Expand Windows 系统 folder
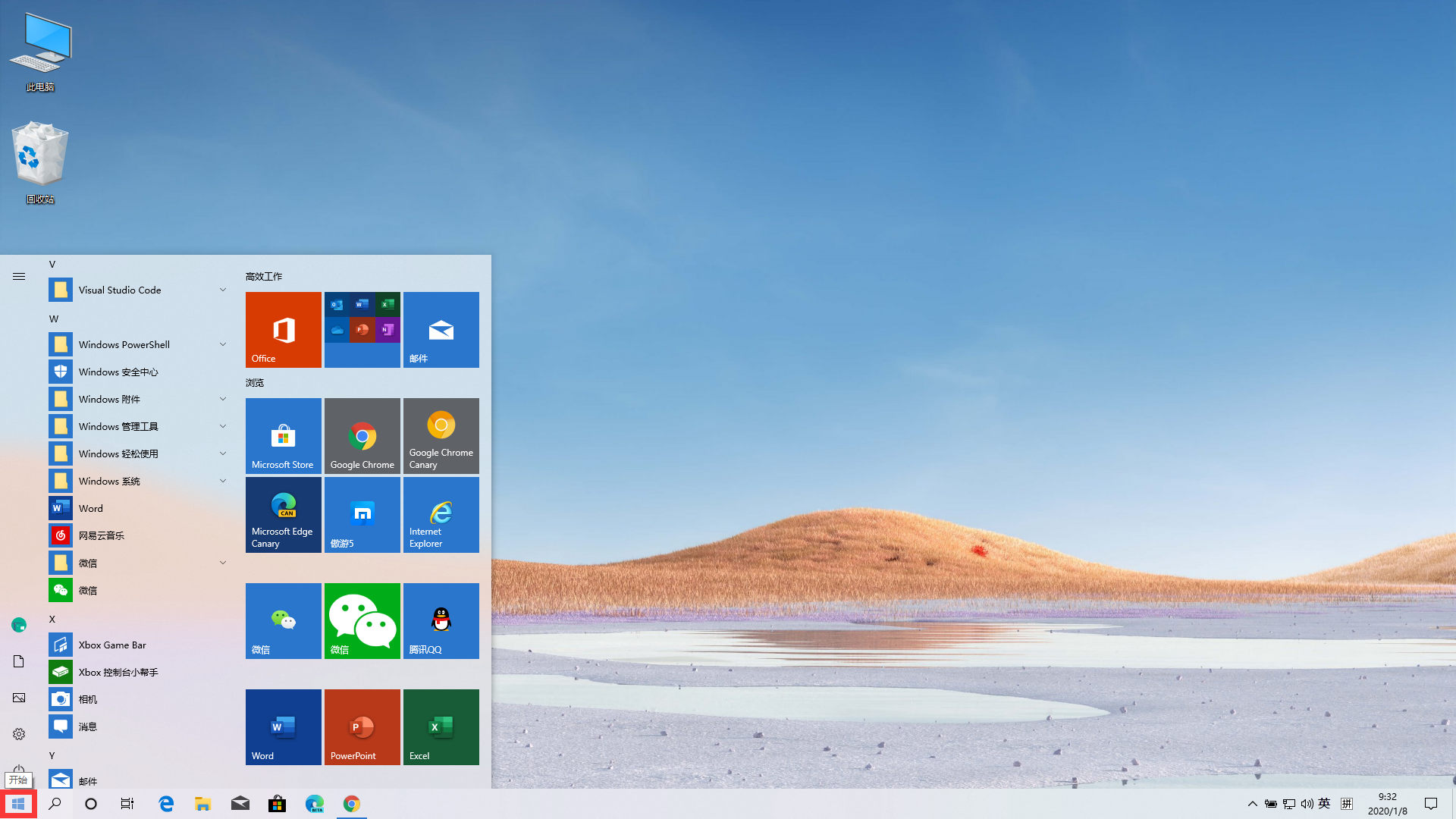Image resolution: width=1456 pixels, height=819 pixels. coord(138,481)
